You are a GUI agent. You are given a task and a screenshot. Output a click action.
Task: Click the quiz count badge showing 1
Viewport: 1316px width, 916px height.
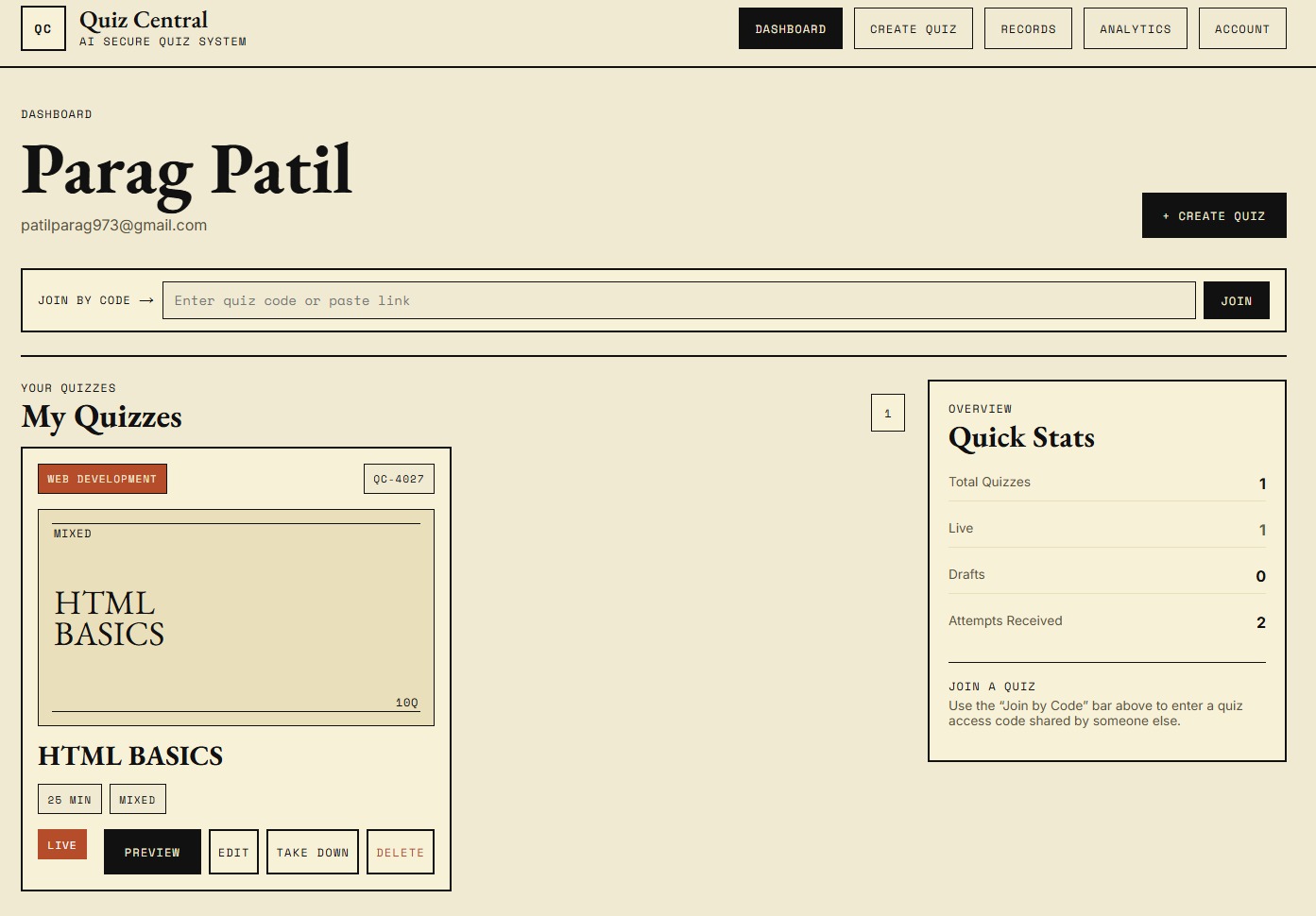pyautogui.click(x=888, y=413)
